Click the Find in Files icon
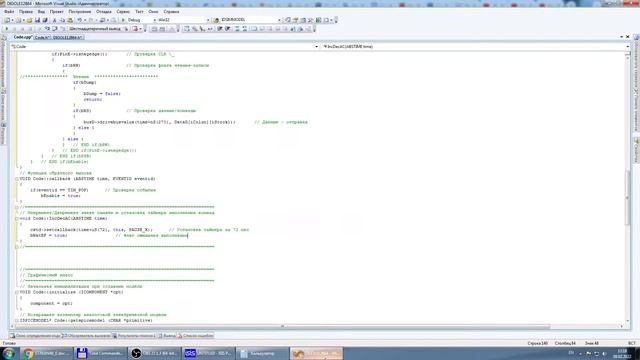Viewport: 640px width, 360px height. click(216, 20)
